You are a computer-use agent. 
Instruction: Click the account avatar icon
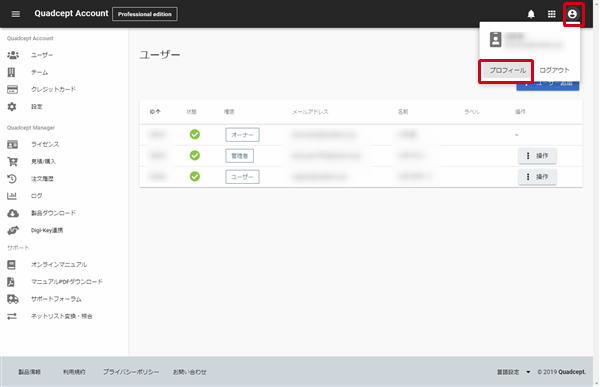click(572, 14)
